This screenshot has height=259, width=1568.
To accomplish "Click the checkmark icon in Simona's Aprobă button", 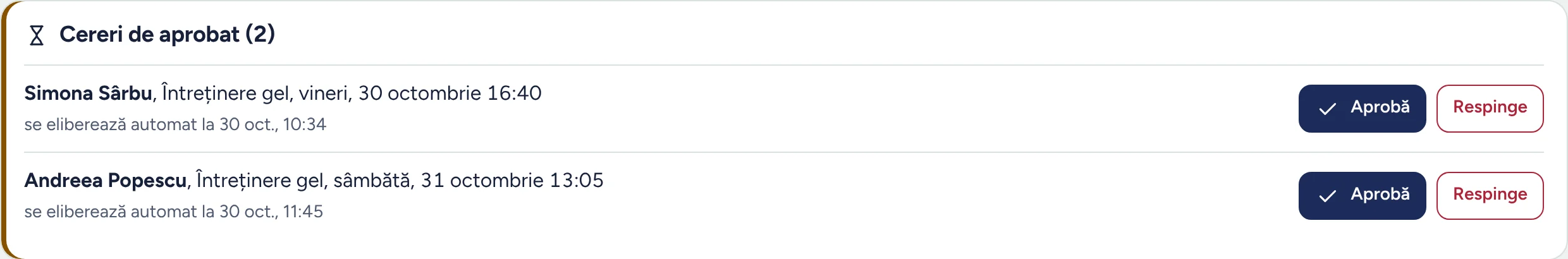I will point(1327,109).
